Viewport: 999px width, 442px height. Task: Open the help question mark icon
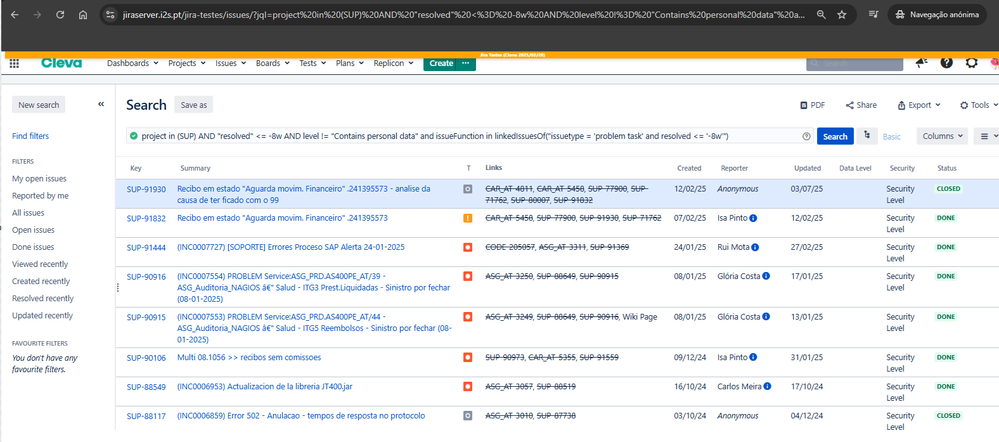click(947, 62)
